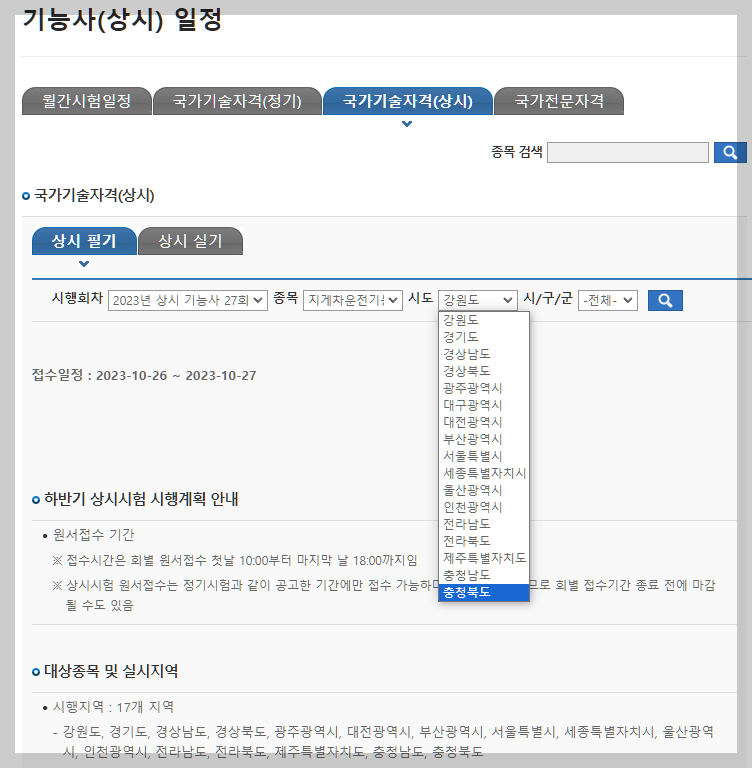Select 제주특별자치도 option
The width and height of the screenshot is (752, 768).
(484, 558)
